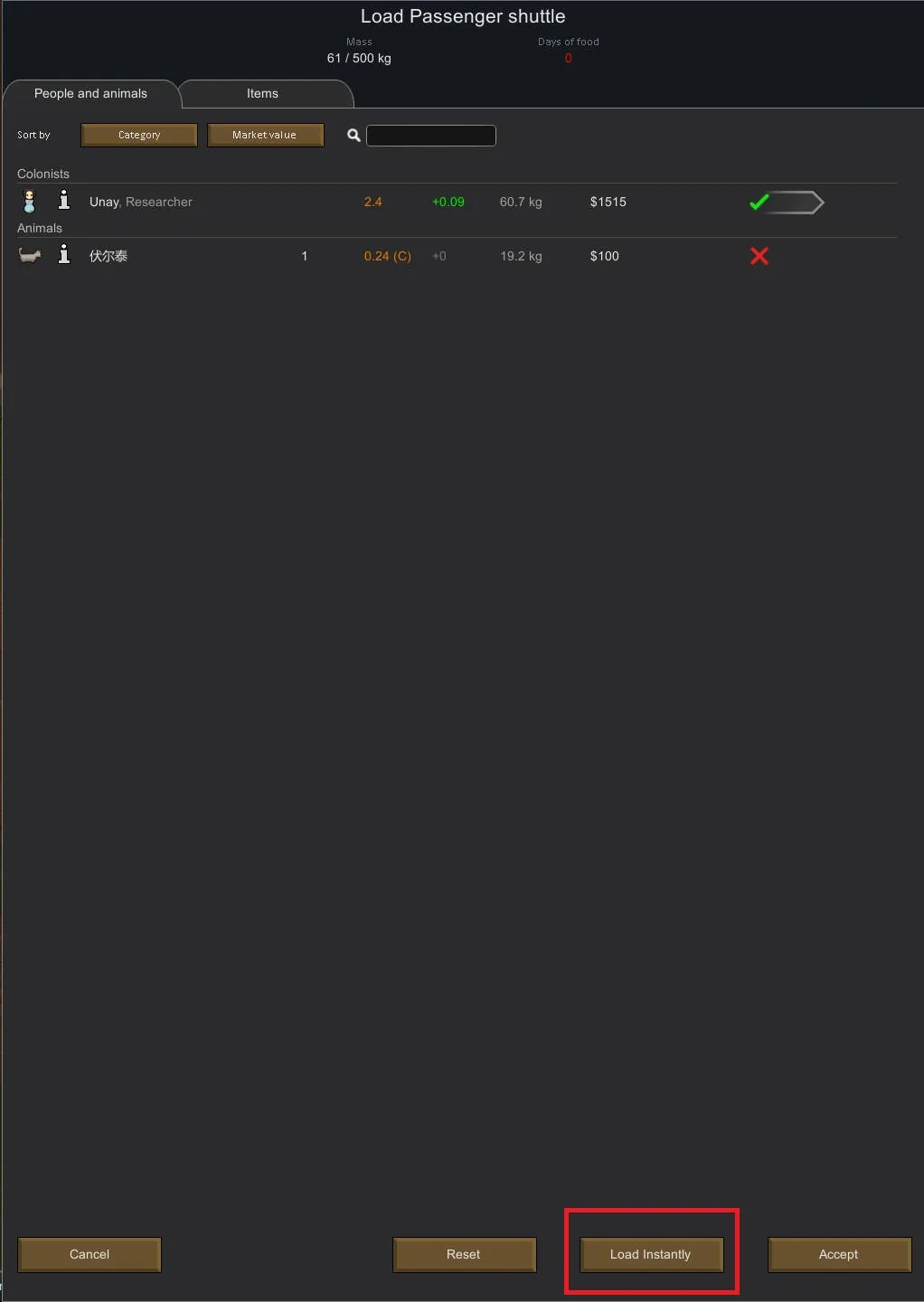Click the green checkmark on Unay's row
The width and height of the screenshot is (924, 1302).
click(x=759, y=203)
